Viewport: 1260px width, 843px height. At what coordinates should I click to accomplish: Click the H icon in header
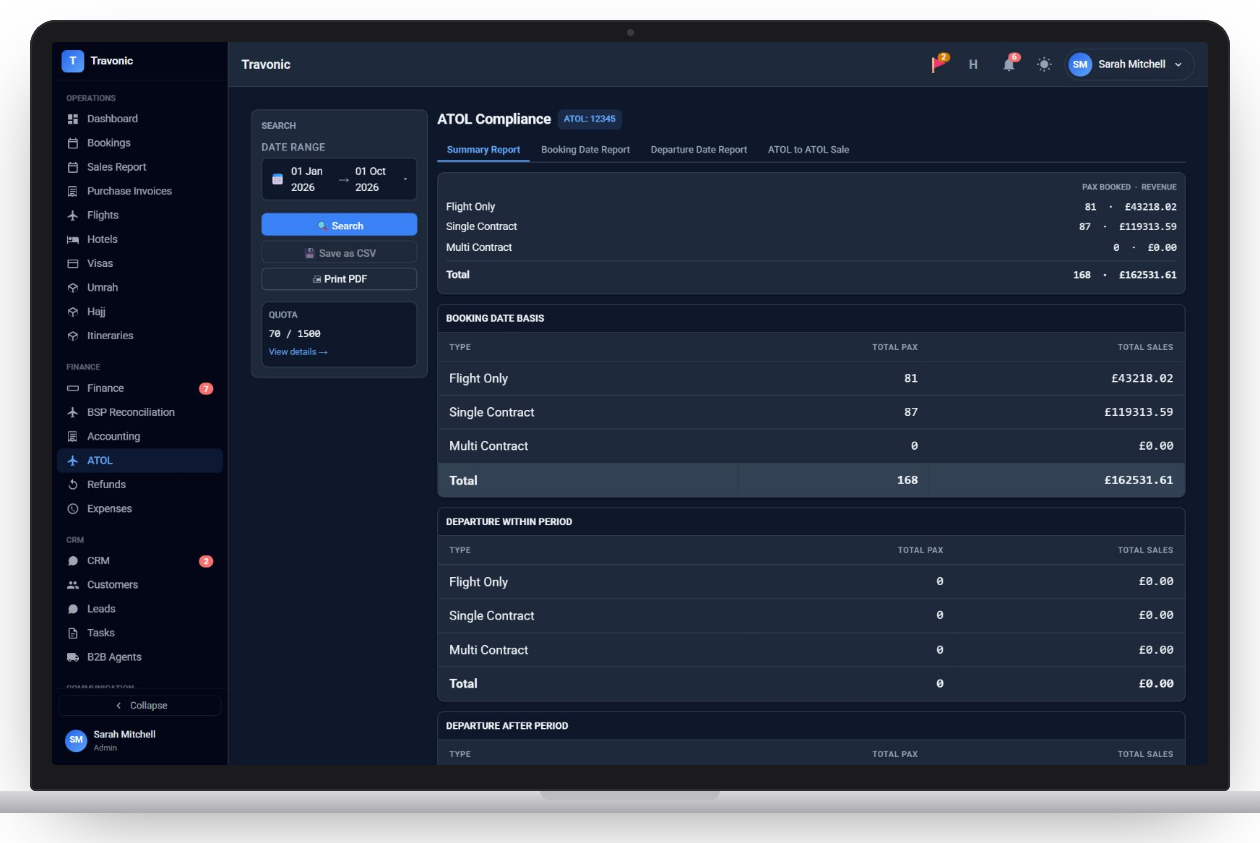973,64
